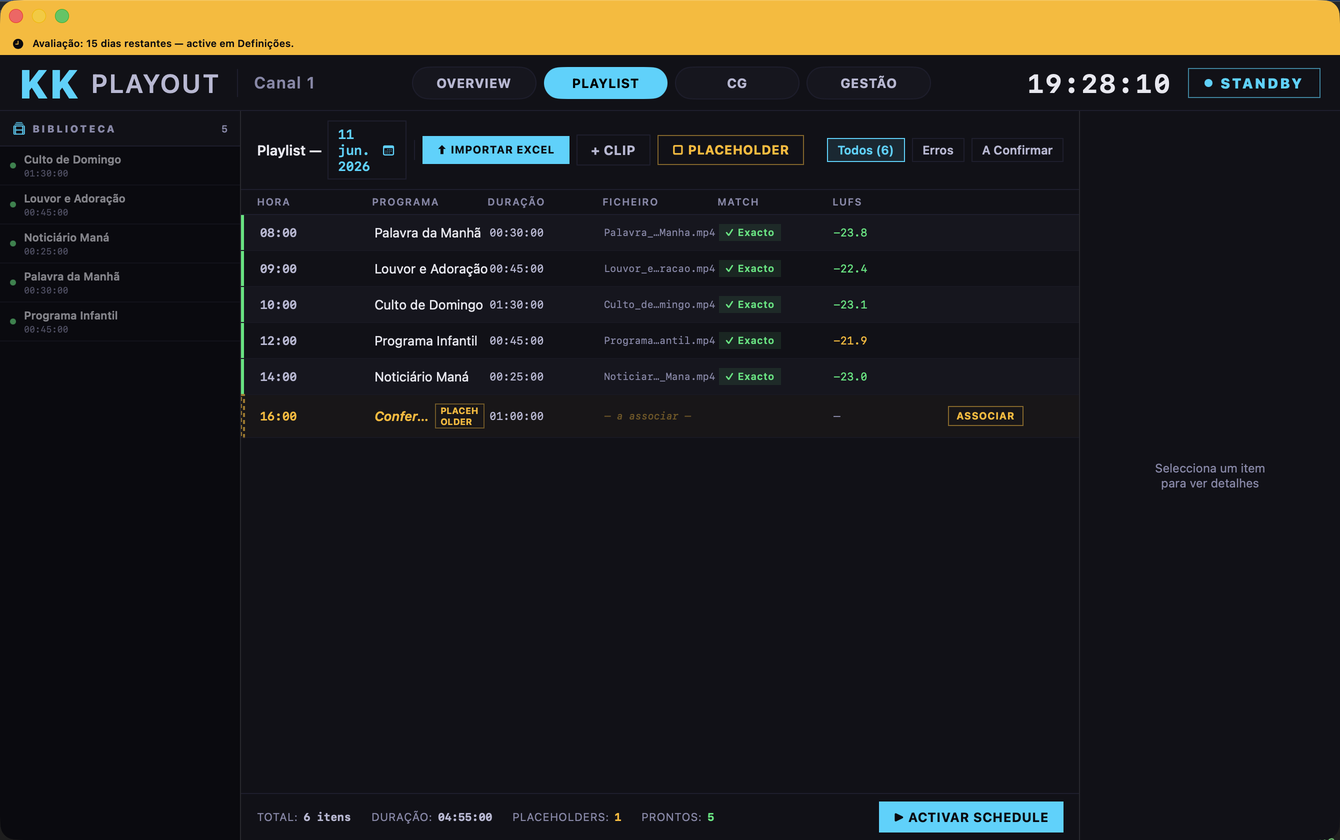
Task: Select the 10:00 Culto de Domingo row
Action: [x=660, y=304]
